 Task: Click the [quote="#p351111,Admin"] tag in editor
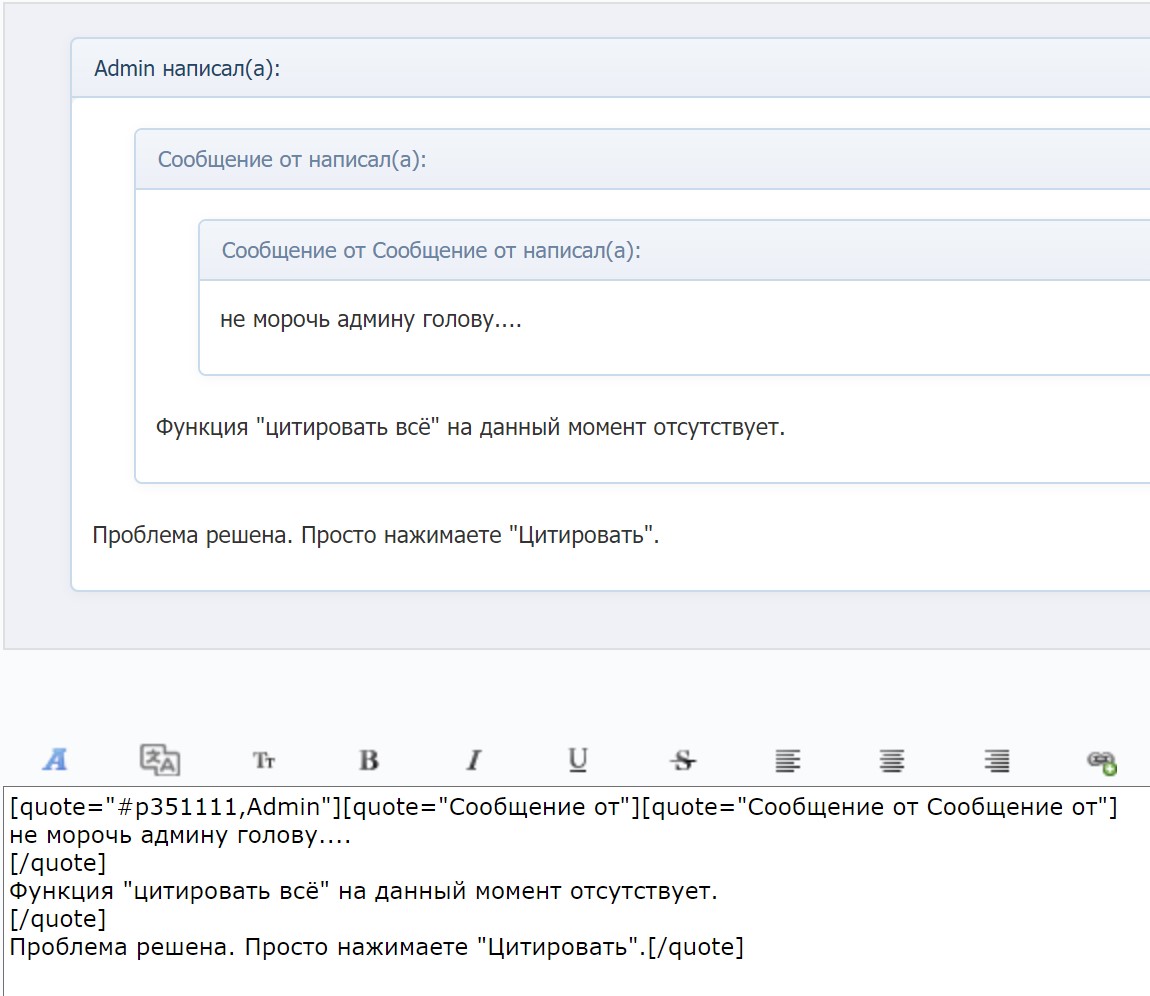point(175,807)
